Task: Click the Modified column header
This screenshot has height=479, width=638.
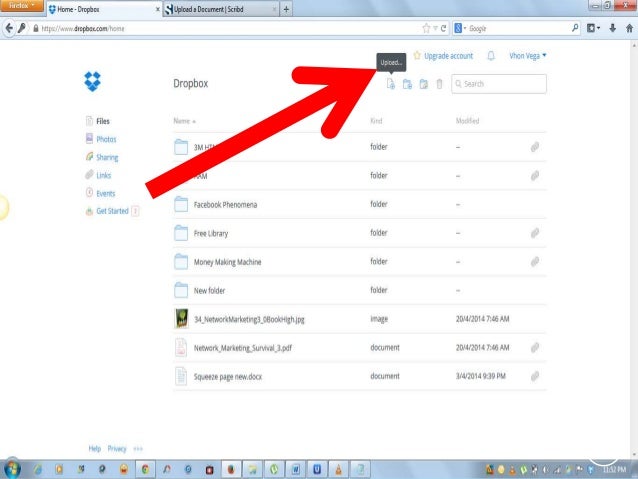Action: pos(467,121)
